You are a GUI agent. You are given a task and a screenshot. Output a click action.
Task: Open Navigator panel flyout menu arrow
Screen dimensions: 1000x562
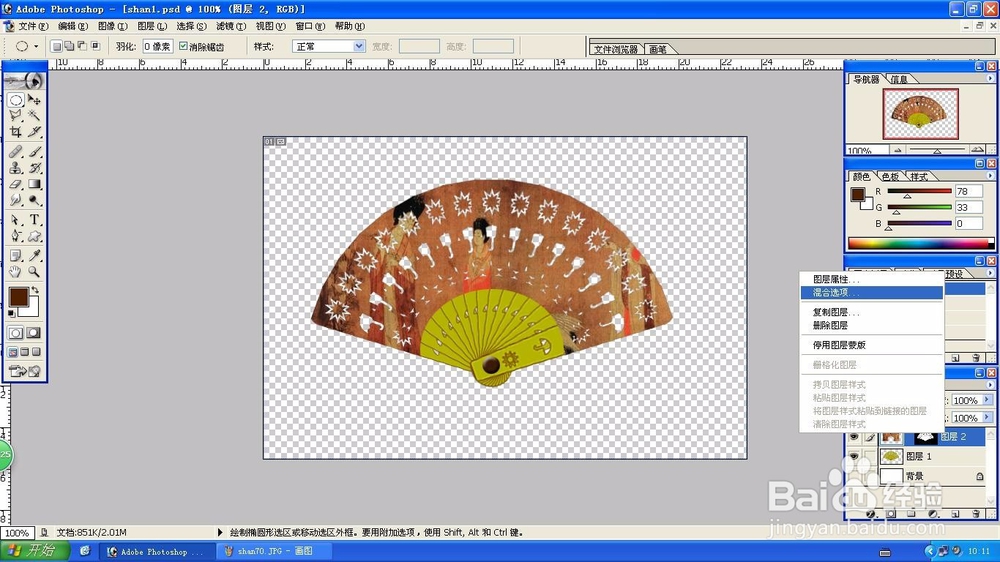click(990, 78)
